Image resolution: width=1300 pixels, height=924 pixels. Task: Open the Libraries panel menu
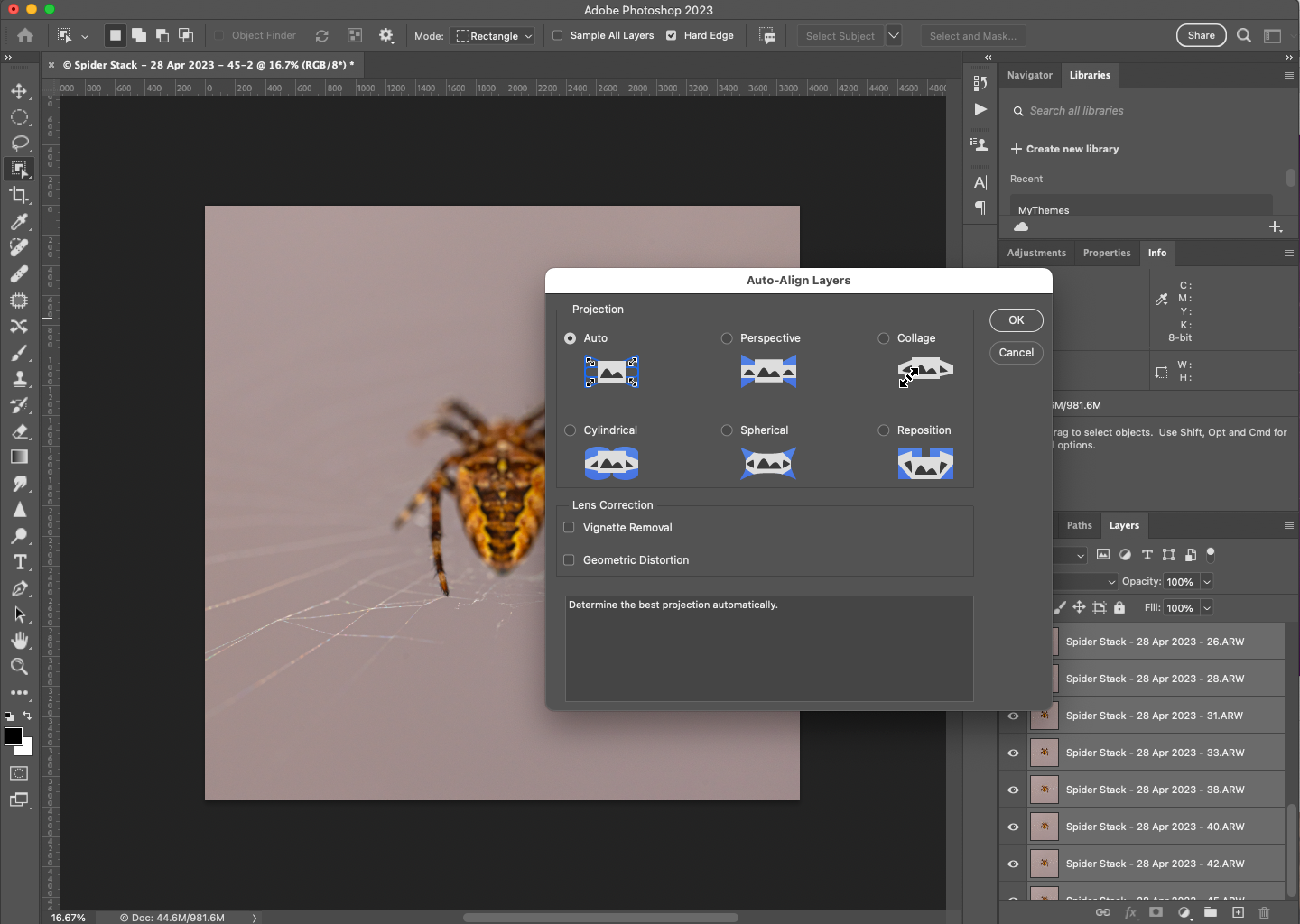1289,75
